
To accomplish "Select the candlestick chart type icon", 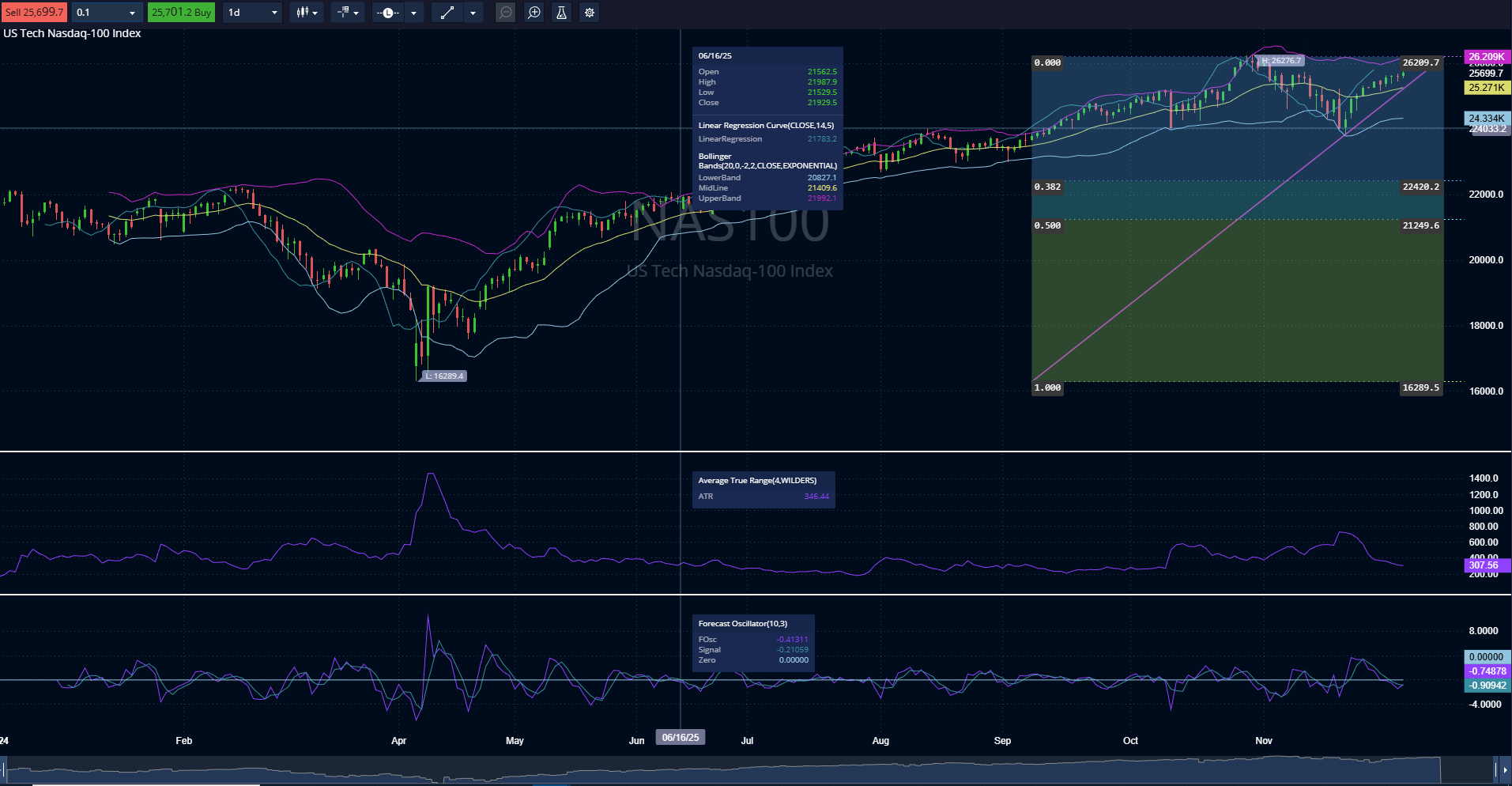I will point(303,12).
